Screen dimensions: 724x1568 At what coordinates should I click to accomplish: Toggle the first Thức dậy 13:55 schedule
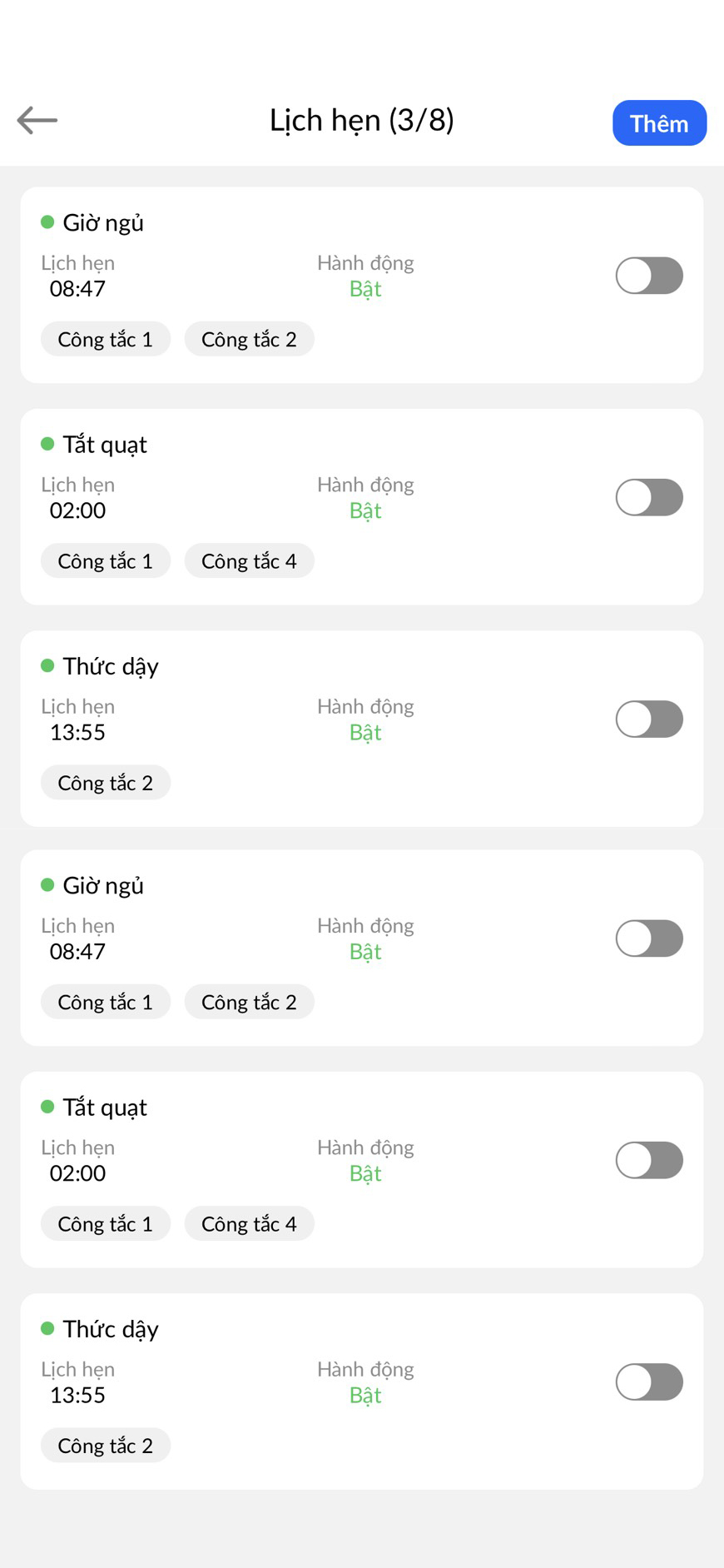point(649,719)
